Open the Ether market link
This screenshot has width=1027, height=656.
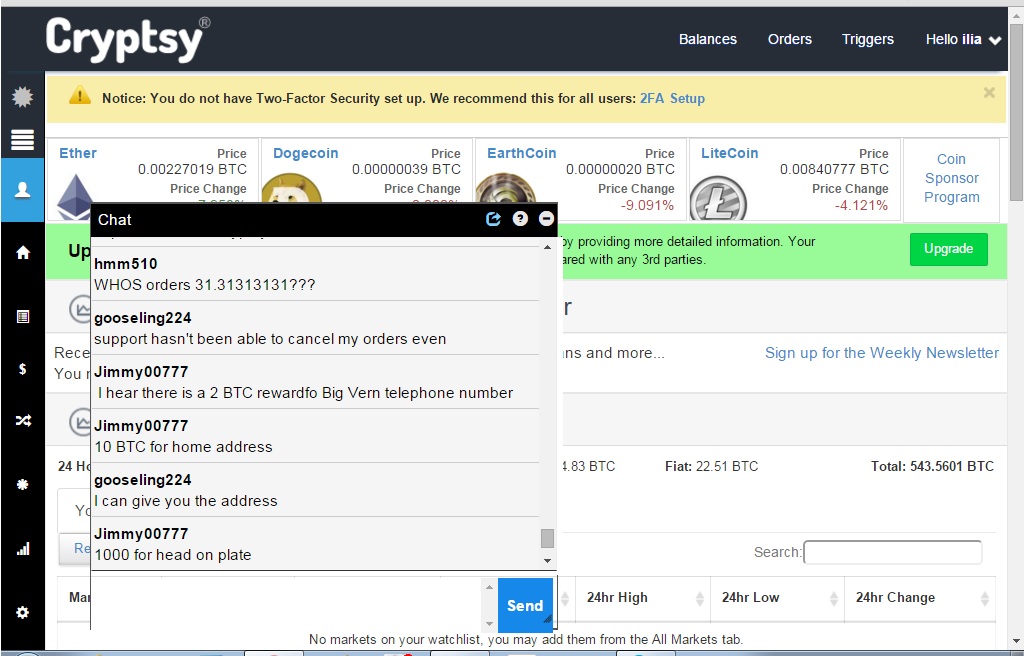(78, 153)
